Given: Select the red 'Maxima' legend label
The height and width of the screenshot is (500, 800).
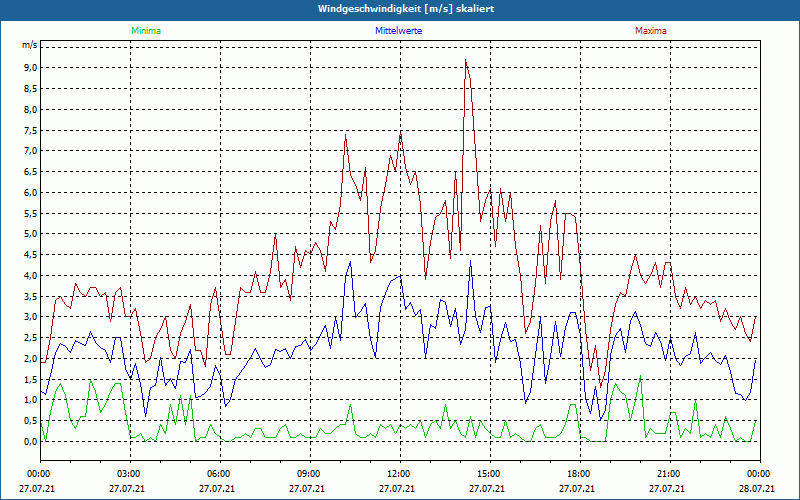Looking at the screenshot, I should (651, 31).
